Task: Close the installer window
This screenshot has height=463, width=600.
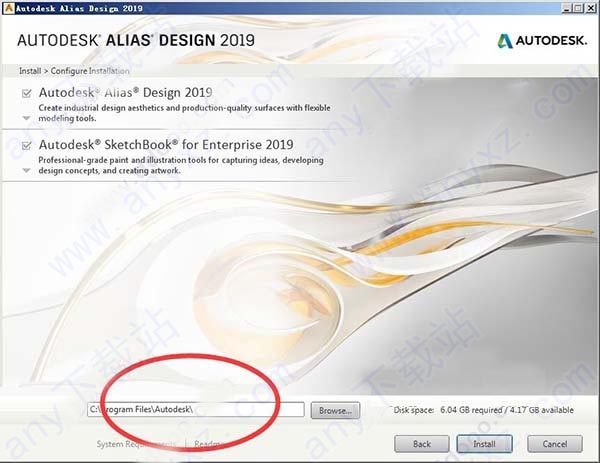Action: tap(590, 8)
